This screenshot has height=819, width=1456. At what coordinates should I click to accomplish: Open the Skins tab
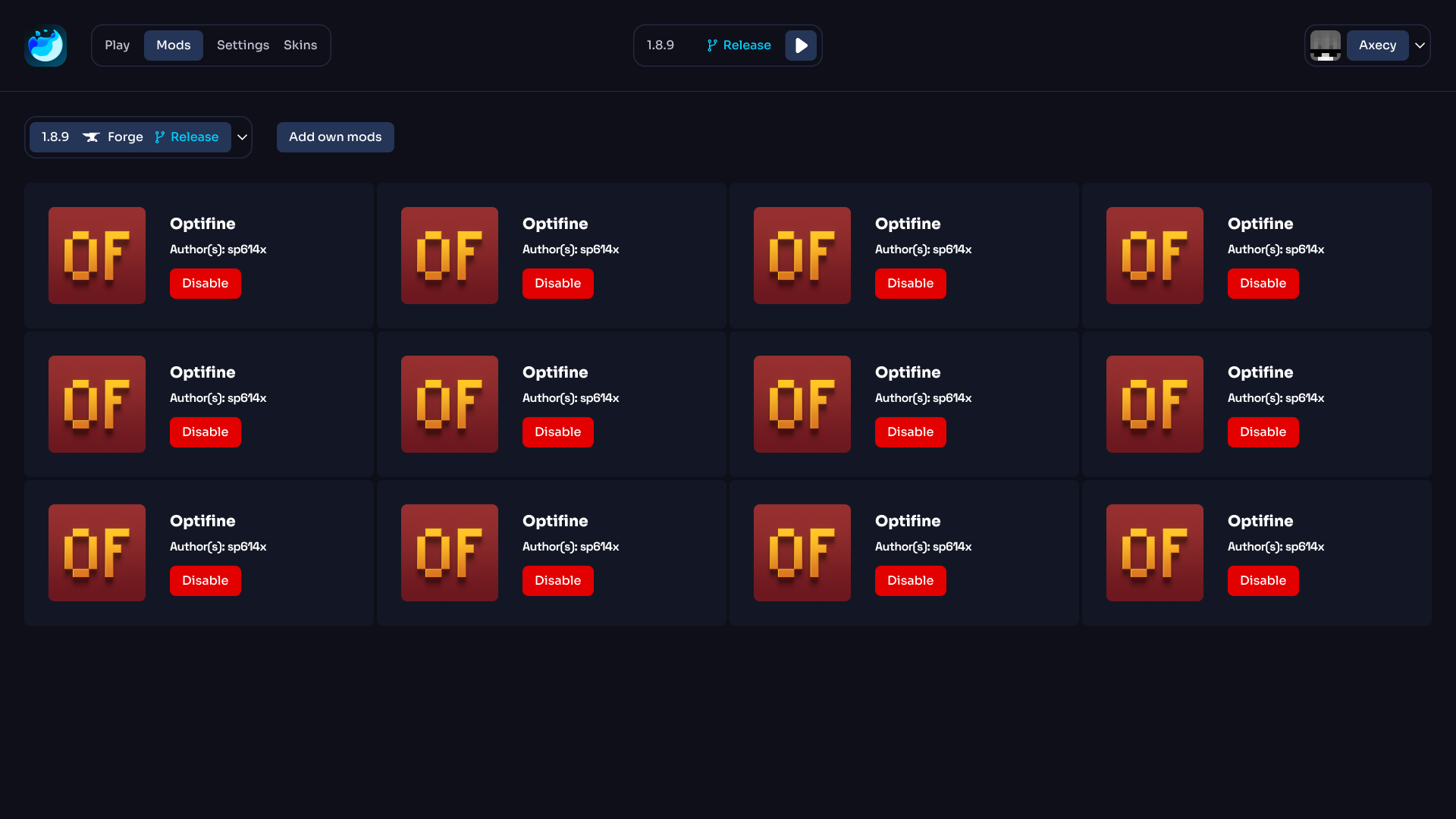300,45
